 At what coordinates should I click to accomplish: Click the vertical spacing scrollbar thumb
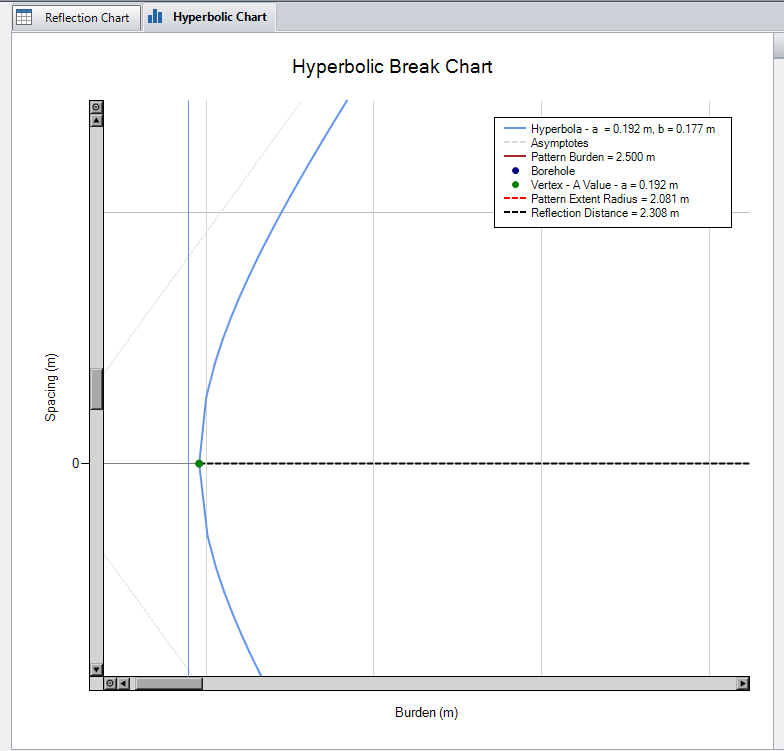pyautogui.click(x=96, y=389)
